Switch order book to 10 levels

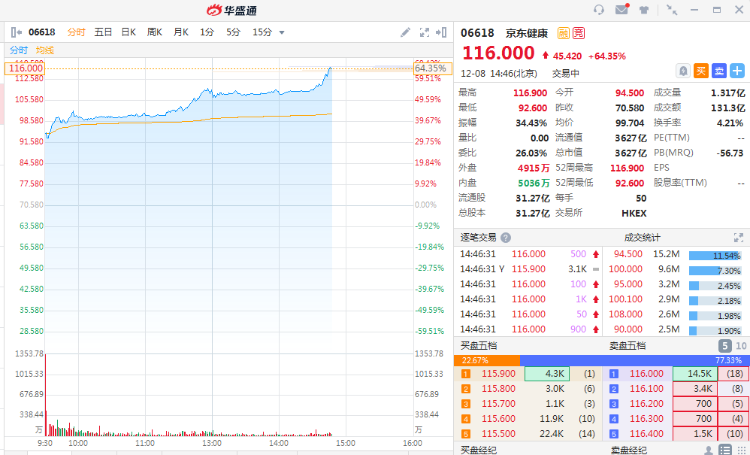(739, 345)
